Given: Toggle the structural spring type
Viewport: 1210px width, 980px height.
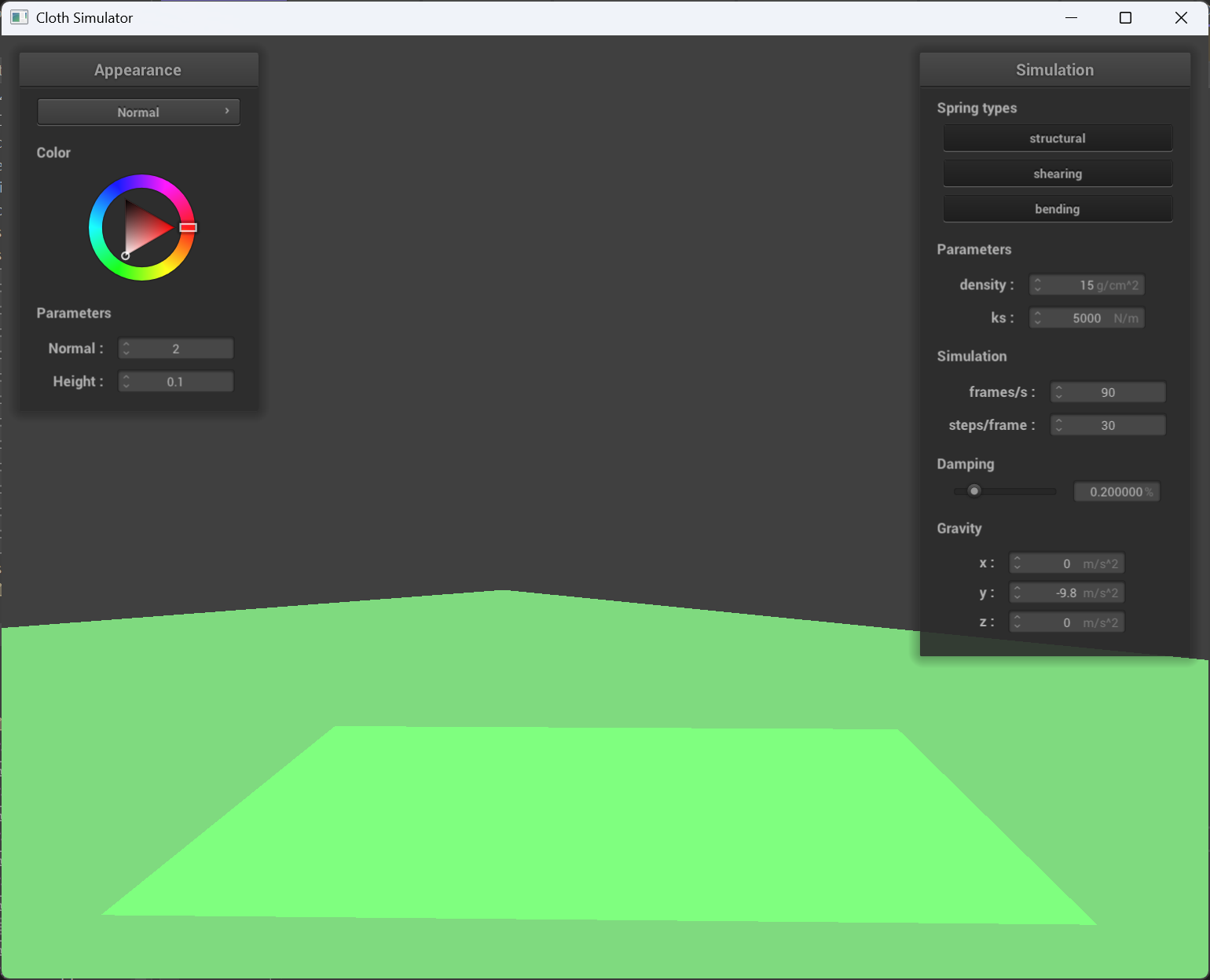Looking at the screenshot, I should tap(1058, 138).
